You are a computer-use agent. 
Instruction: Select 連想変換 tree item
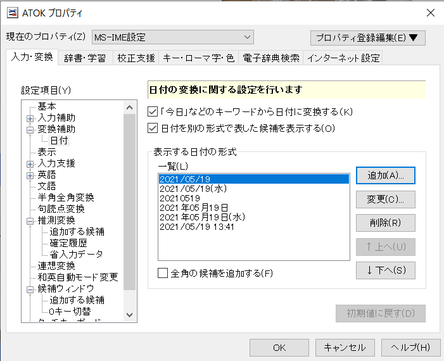(56, 266)
